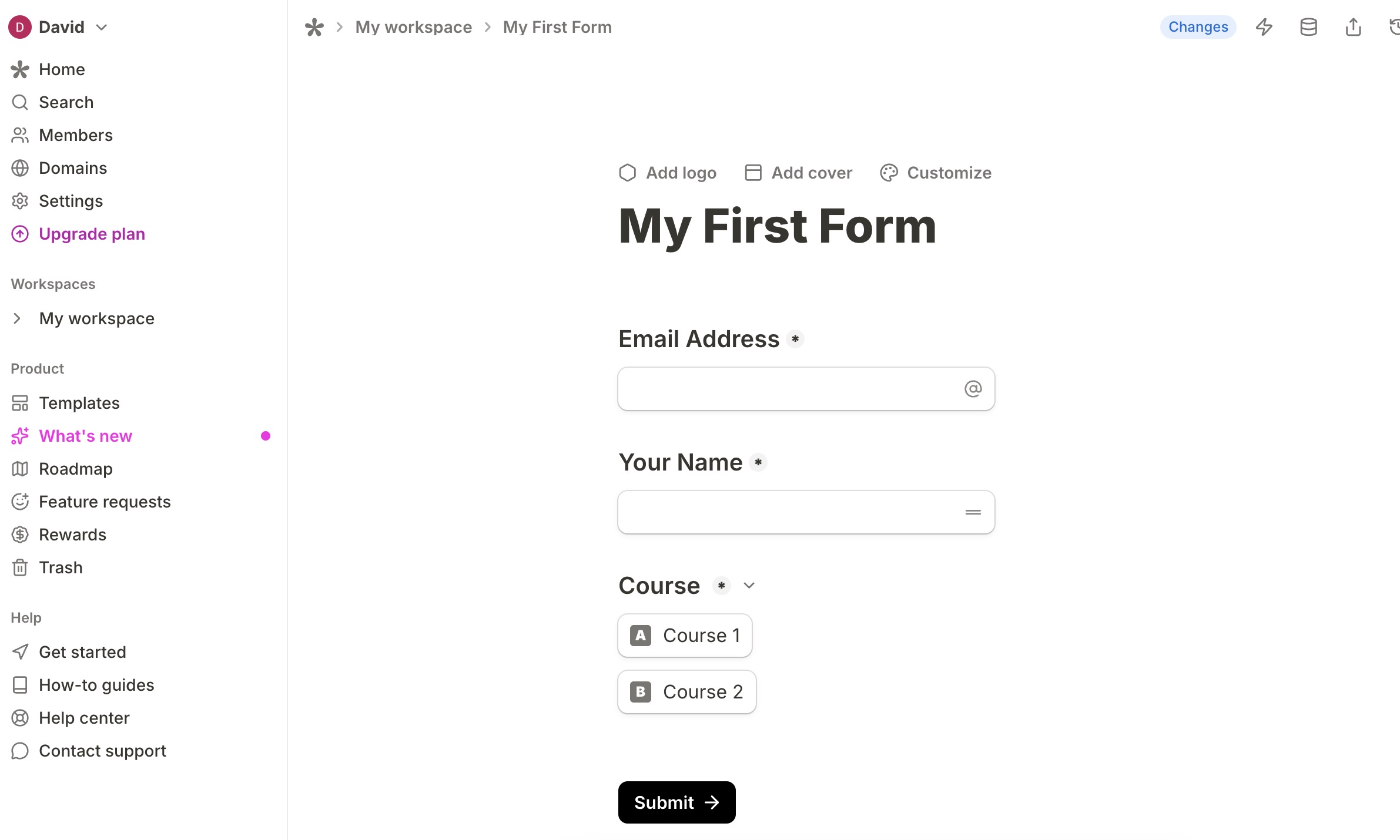This screenshot has width=1400, height=840.
Task: Go to Members in the sidebar
Action: tap(75, 135)
